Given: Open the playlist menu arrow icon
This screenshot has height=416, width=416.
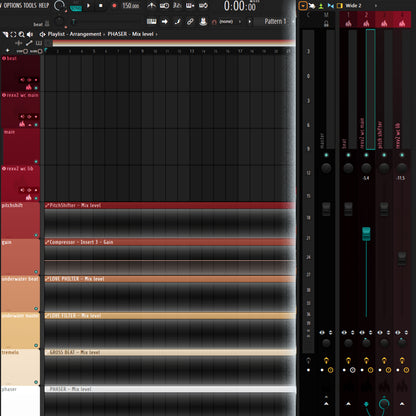Looking at the screenshot, I should point(5,34).
